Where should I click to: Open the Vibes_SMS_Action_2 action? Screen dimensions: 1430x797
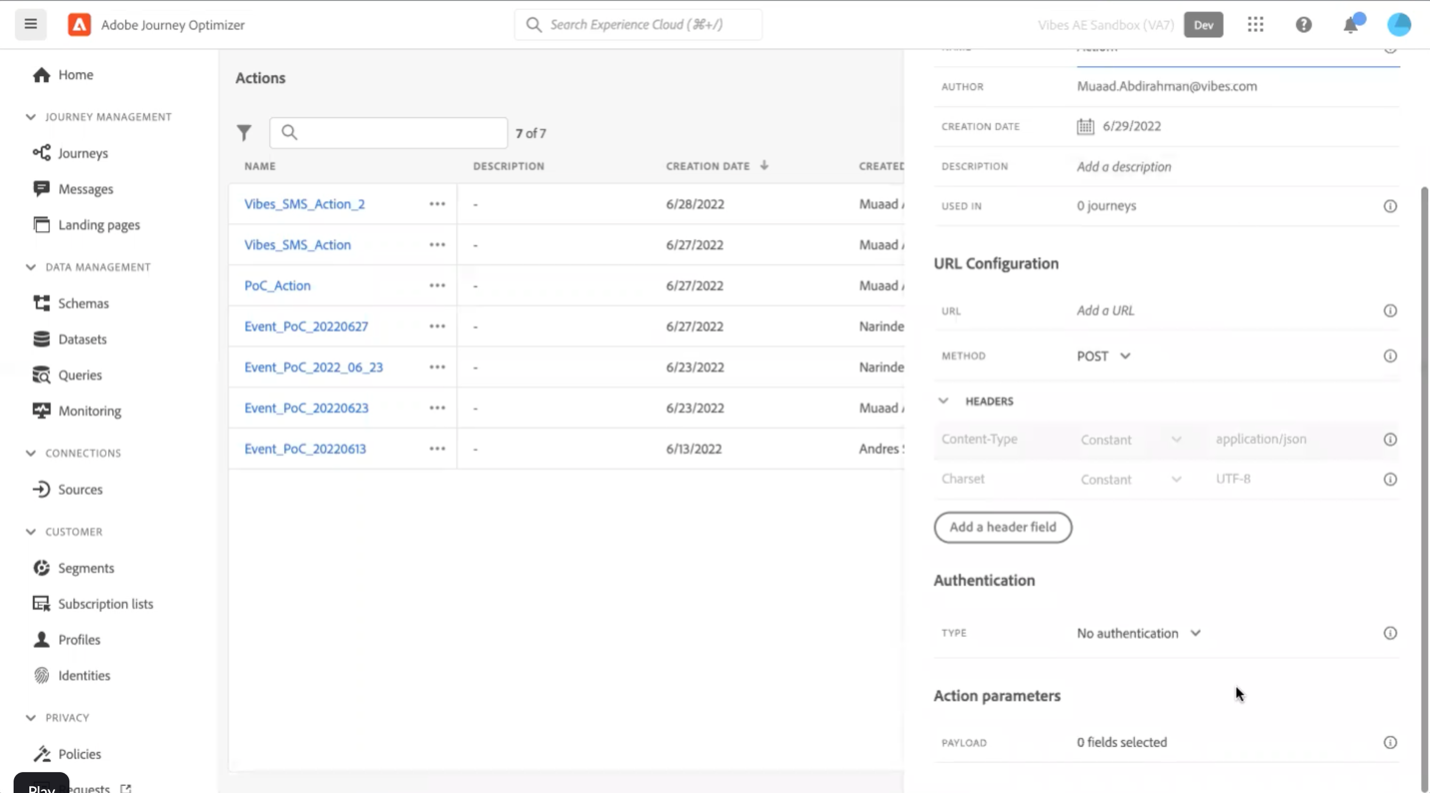pos(305,204)
